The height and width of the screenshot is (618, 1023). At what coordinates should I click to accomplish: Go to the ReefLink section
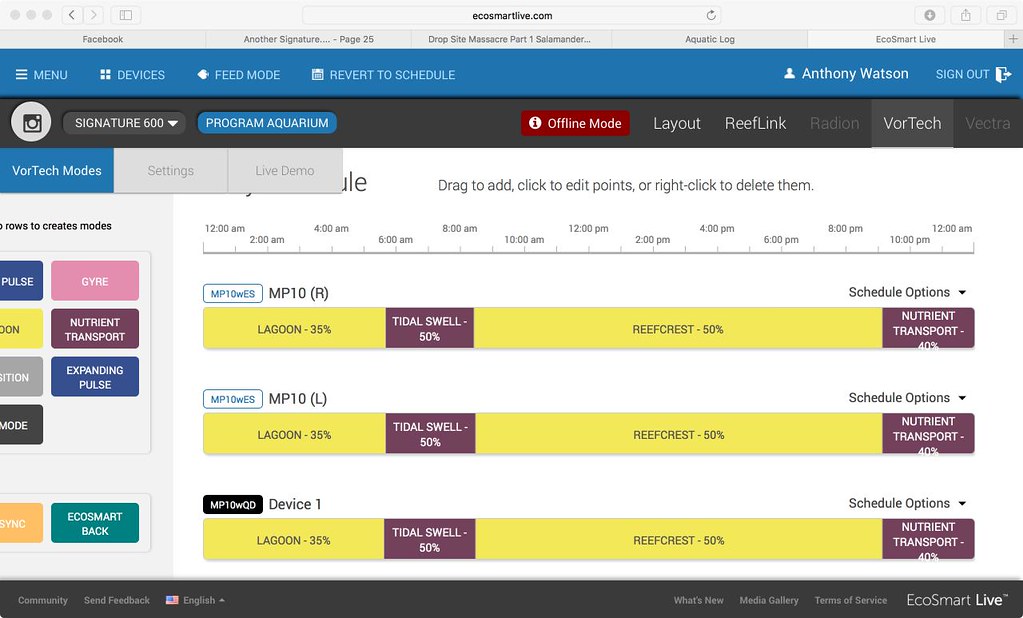(756, 123)
